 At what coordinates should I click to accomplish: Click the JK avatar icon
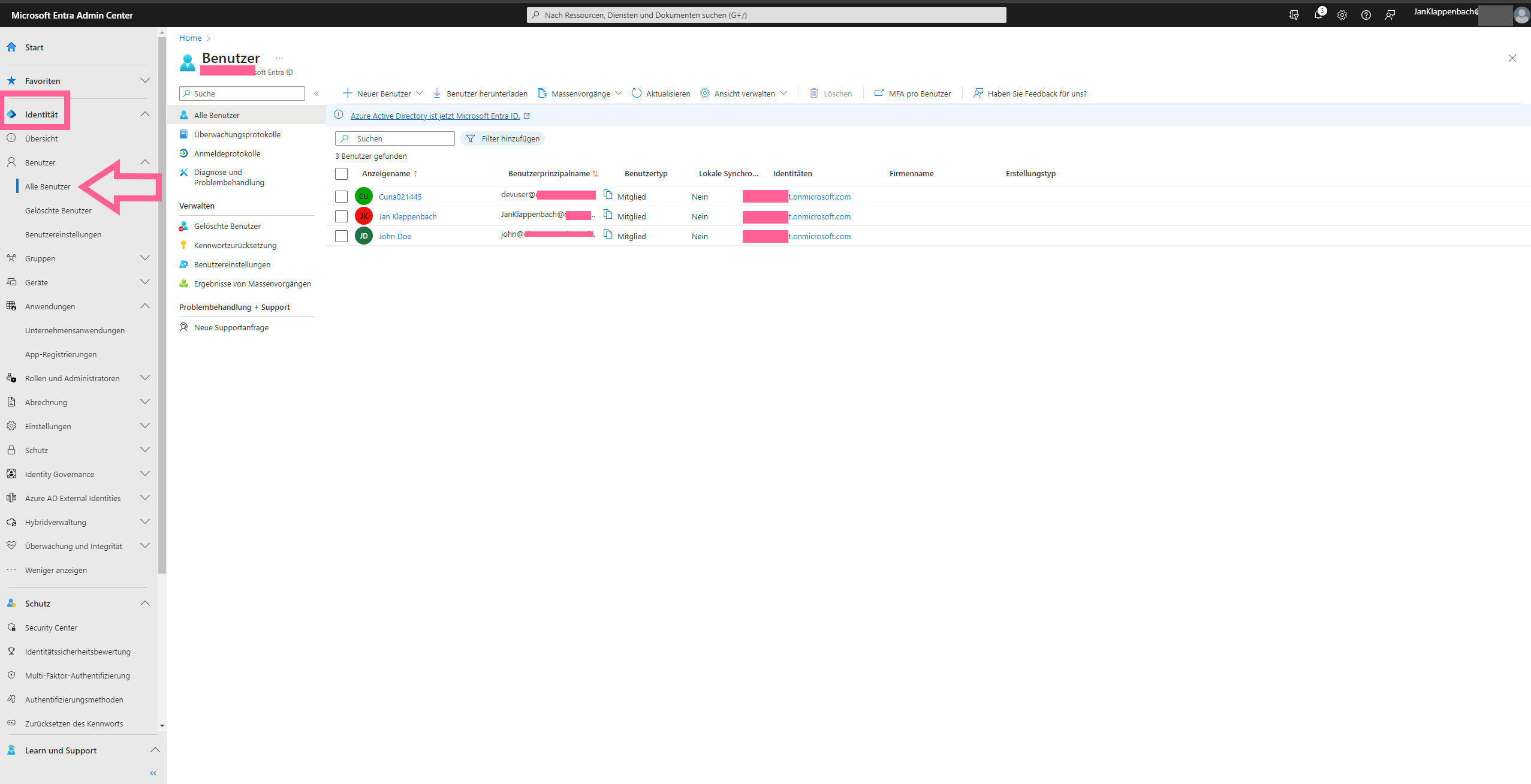point(364,216)
